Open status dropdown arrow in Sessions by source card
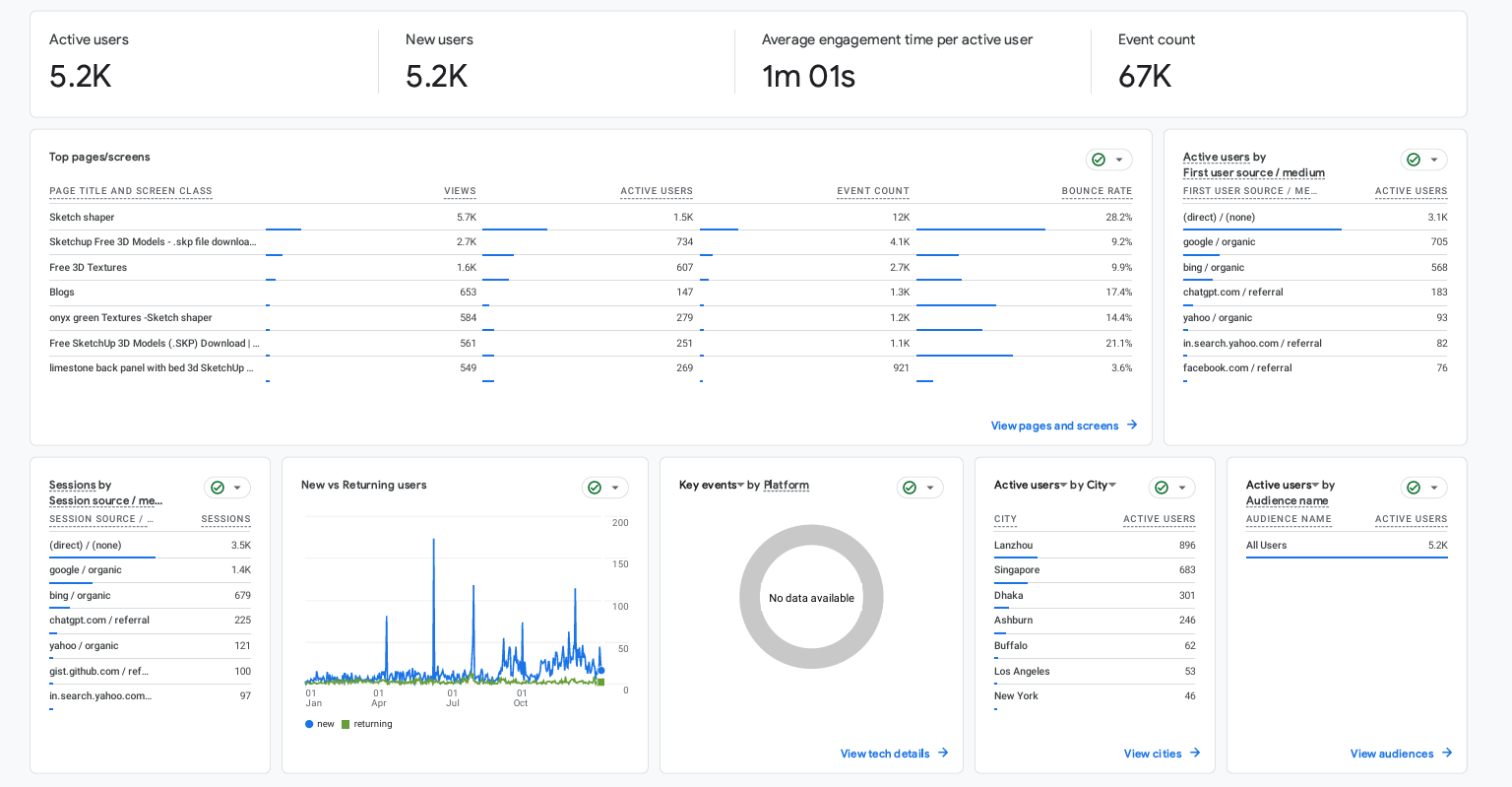The width and height of the screenshot is (1512, 787). point(237,488)
